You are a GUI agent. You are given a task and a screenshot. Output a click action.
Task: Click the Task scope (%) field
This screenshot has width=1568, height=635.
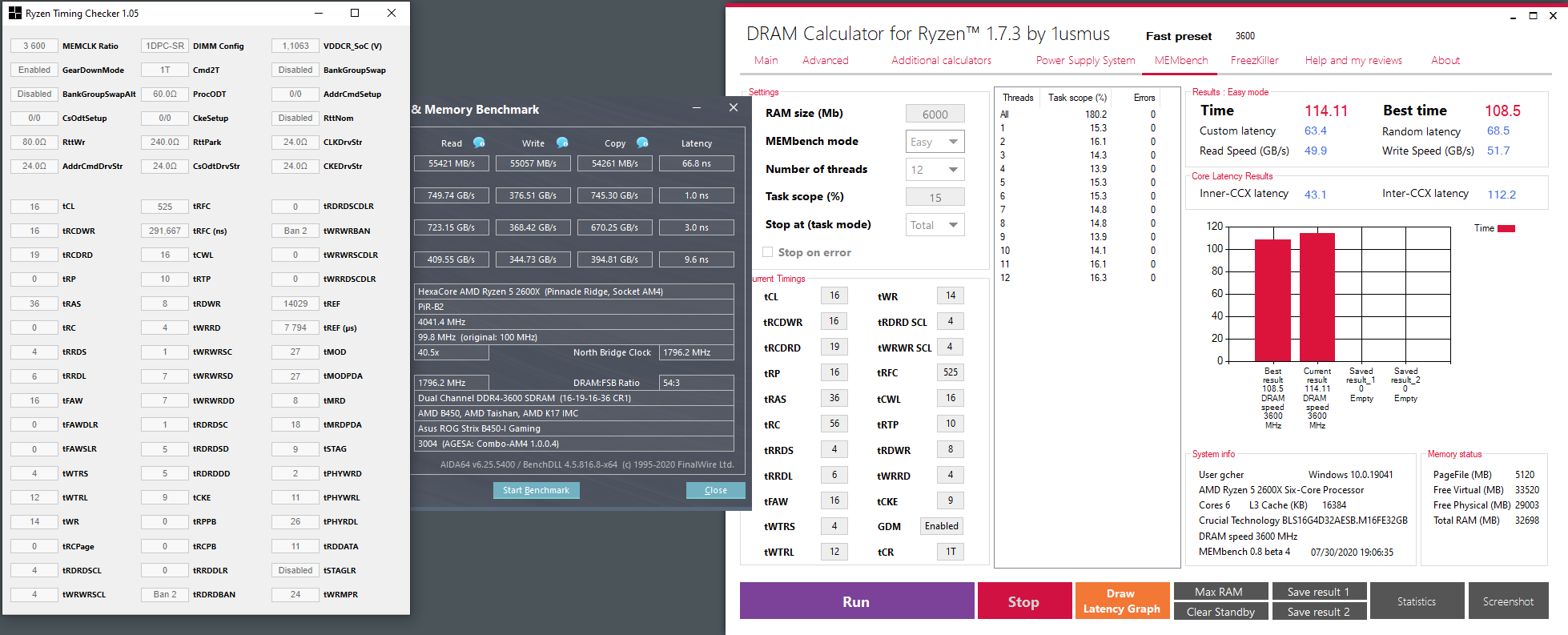(x=935, y=197)
